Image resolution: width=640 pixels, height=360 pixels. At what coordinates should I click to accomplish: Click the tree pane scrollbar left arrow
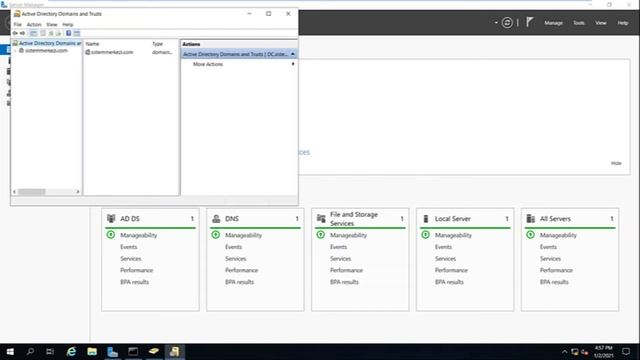(x=14, y=191)
